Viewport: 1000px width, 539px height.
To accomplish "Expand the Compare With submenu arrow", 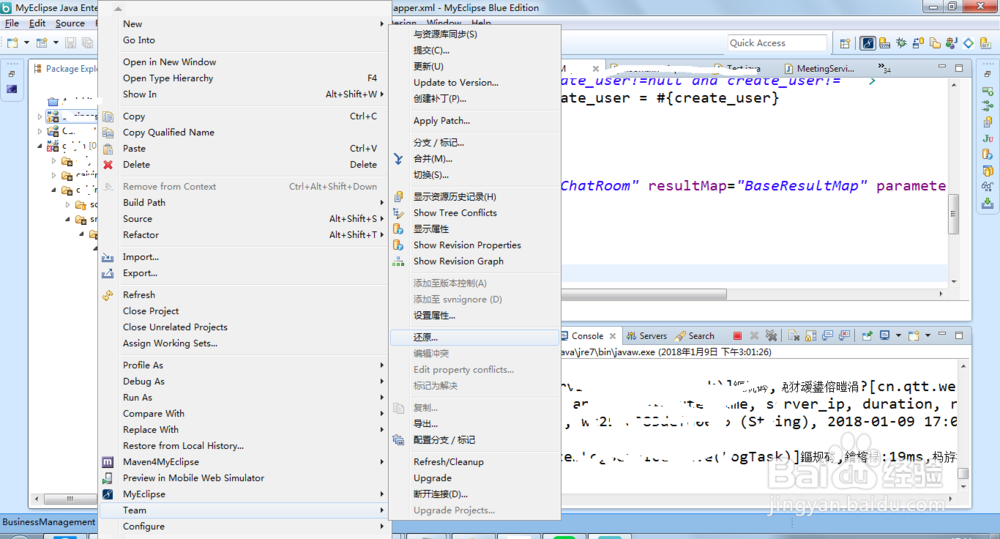I will coord(382,413).
